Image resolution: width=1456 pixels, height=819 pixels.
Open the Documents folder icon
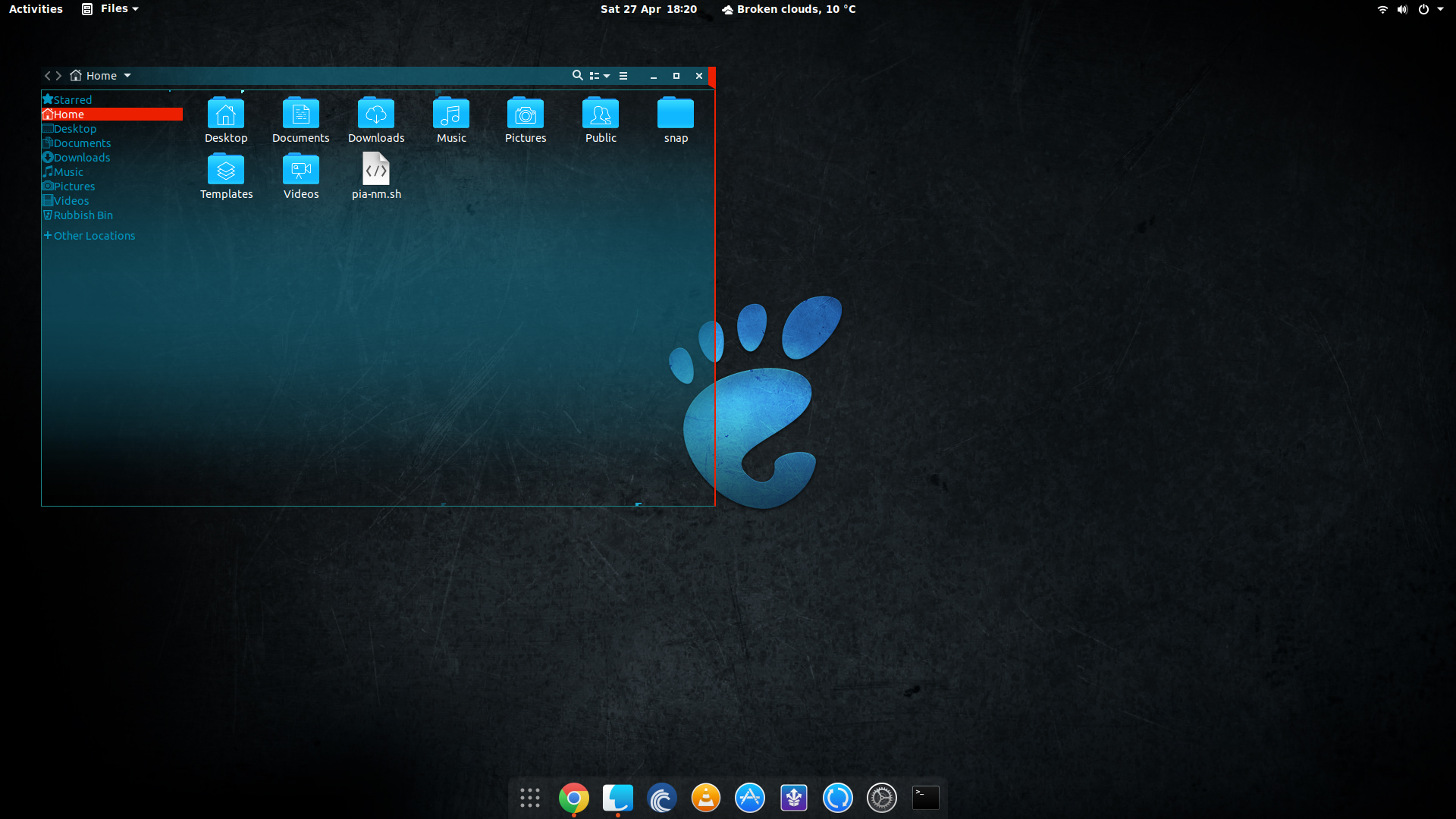[301, 114]
